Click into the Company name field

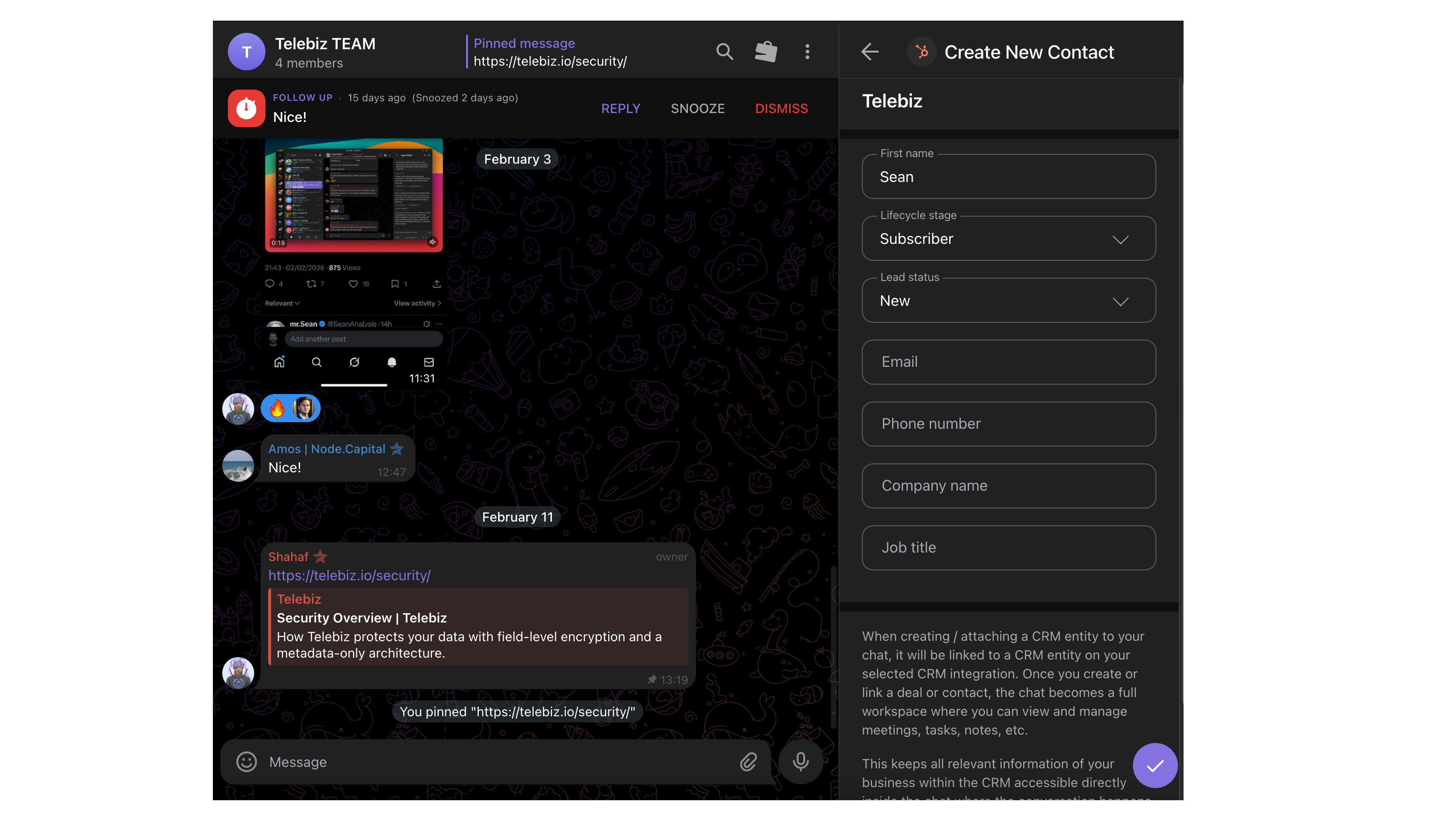[1008, 485]
